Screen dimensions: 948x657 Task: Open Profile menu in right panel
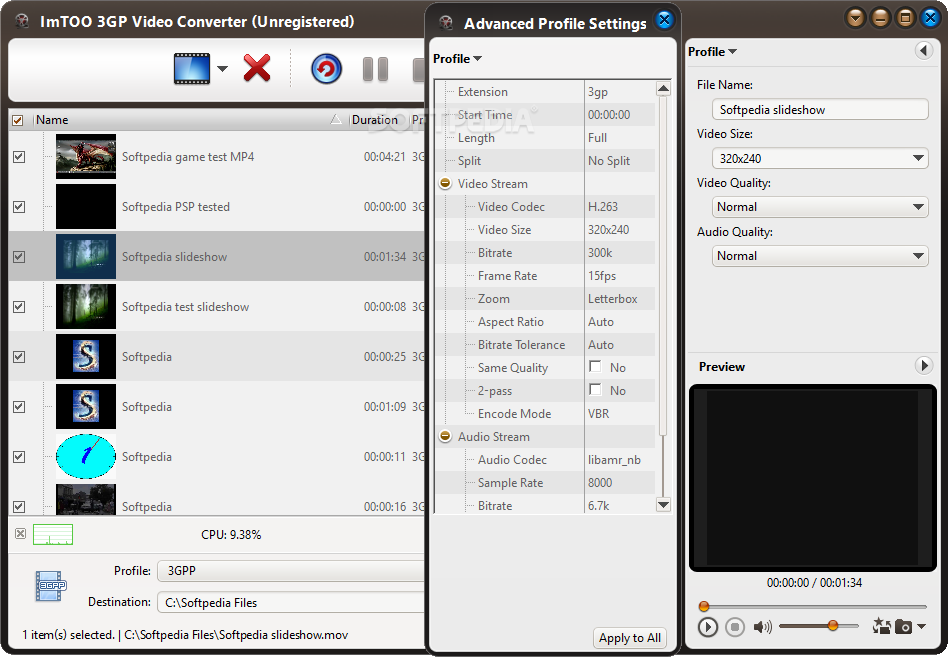click(712, 51)
